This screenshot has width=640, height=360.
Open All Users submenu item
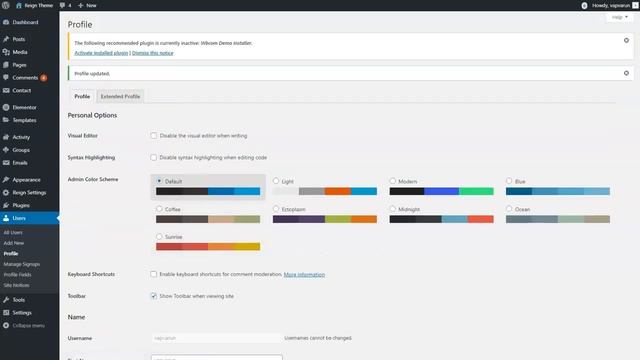click(x=13, y=232)
